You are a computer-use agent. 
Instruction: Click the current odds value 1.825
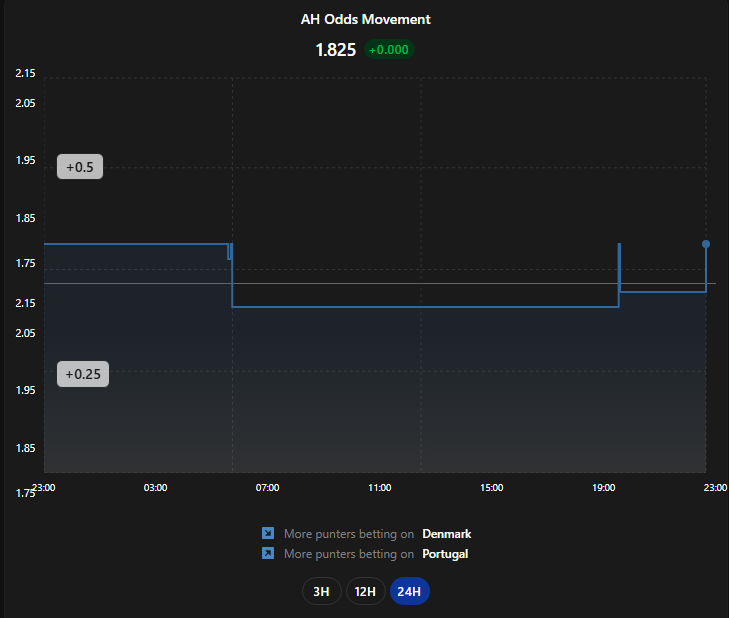point(336,50)
